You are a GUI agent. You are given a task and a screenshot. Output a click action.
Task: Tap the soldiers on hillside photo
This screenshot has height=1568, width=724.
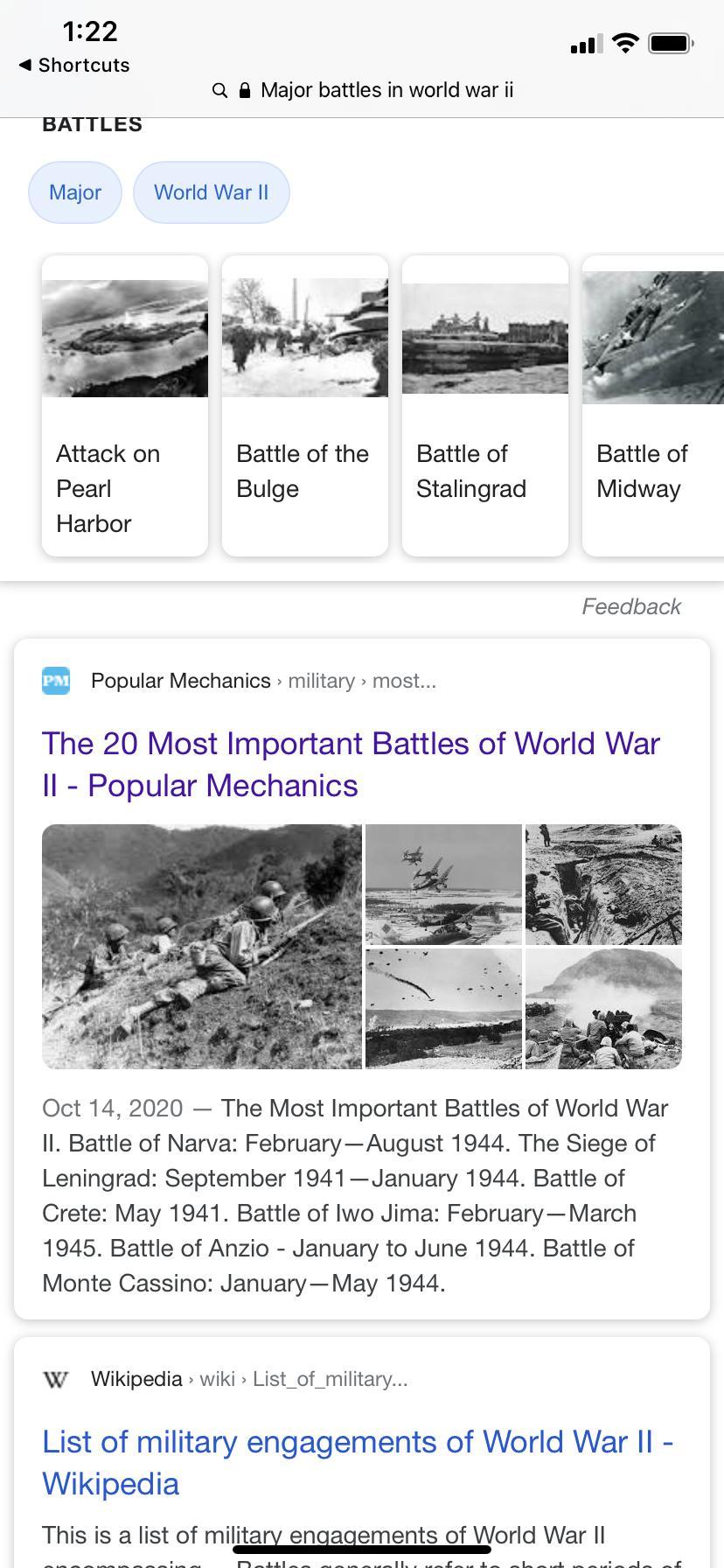202,946
